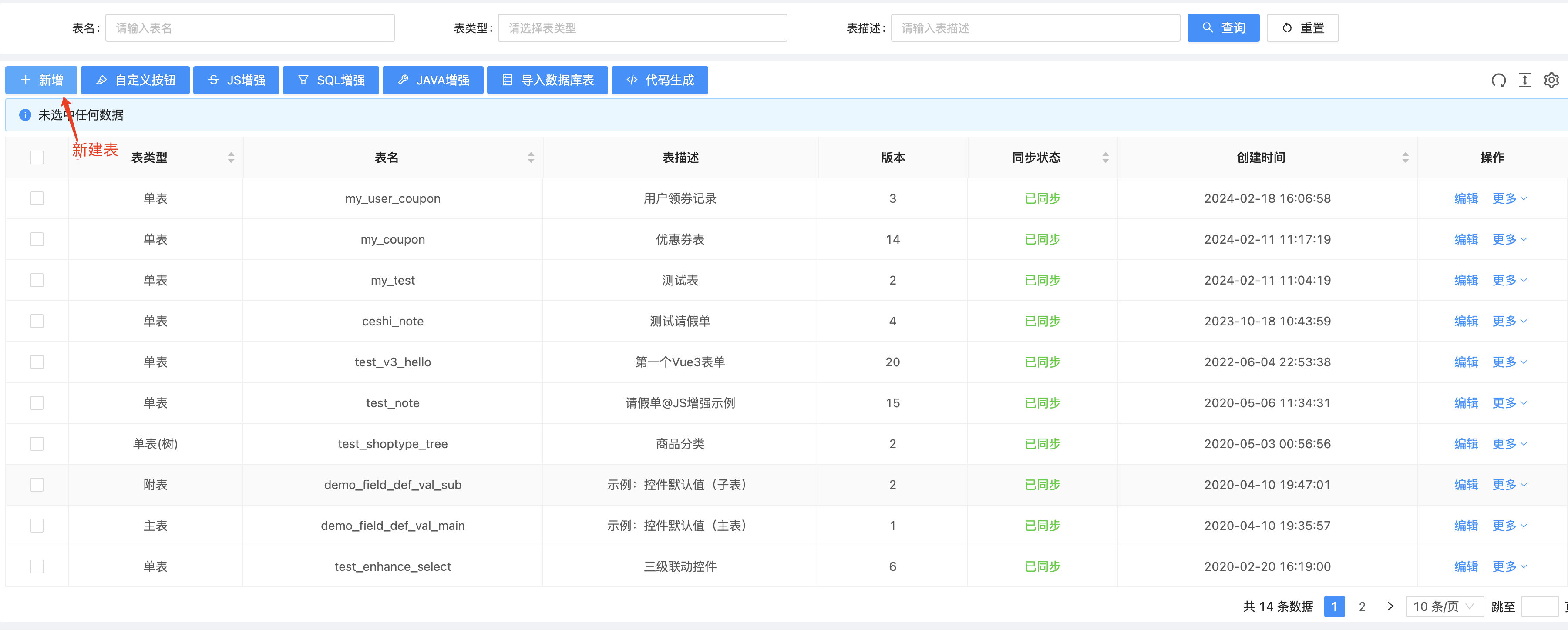This screenshot has width=1568, height=630.
Task: Open JAVA增强 wrench button
Action: coord(433,80)
